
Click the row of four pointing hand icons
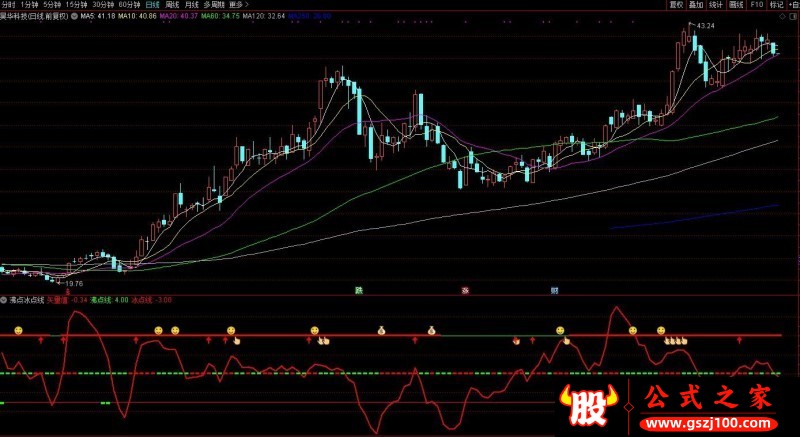[676, 341]
